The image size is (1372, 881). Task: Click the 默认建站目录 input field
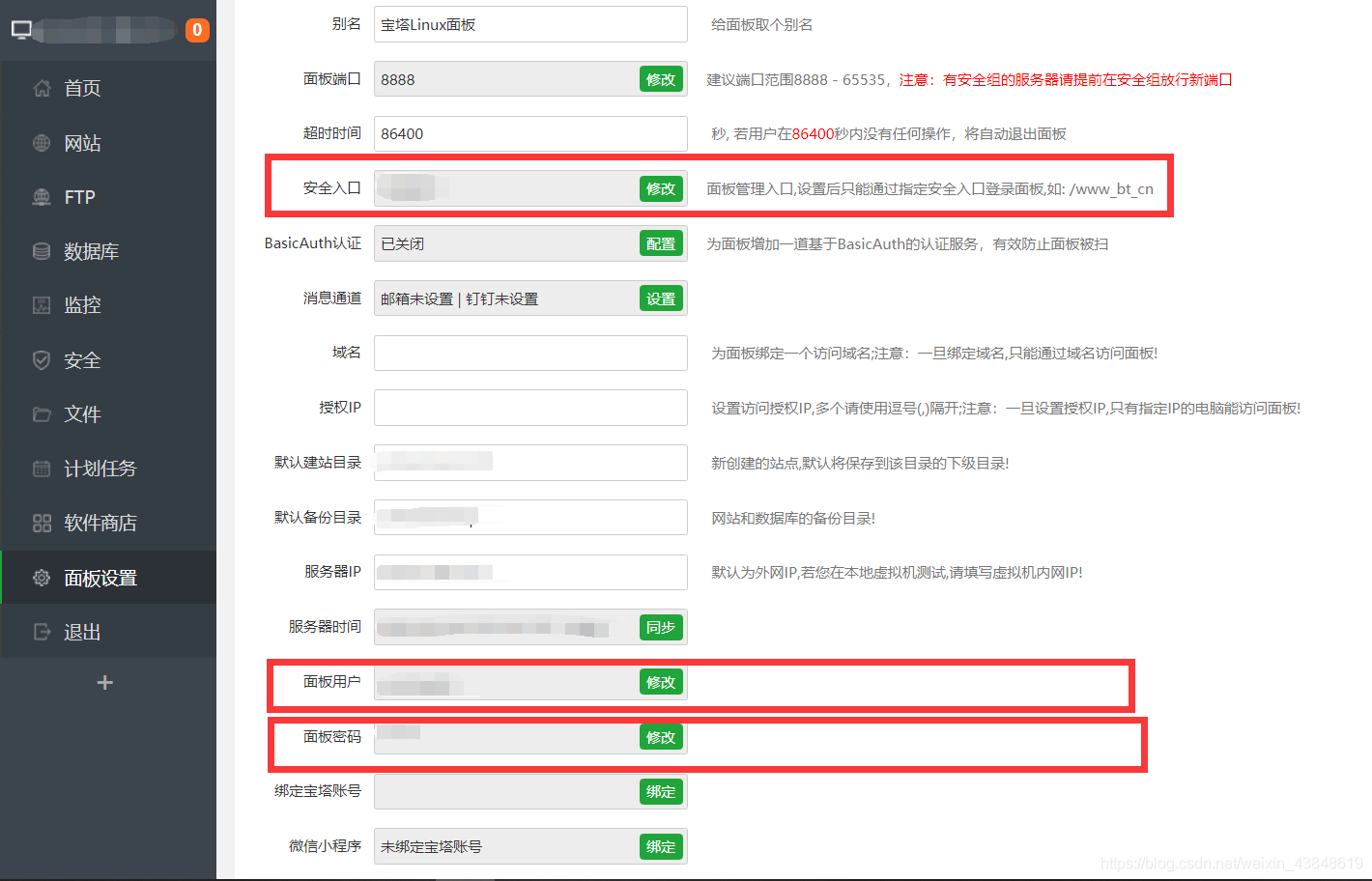(530, 463)
